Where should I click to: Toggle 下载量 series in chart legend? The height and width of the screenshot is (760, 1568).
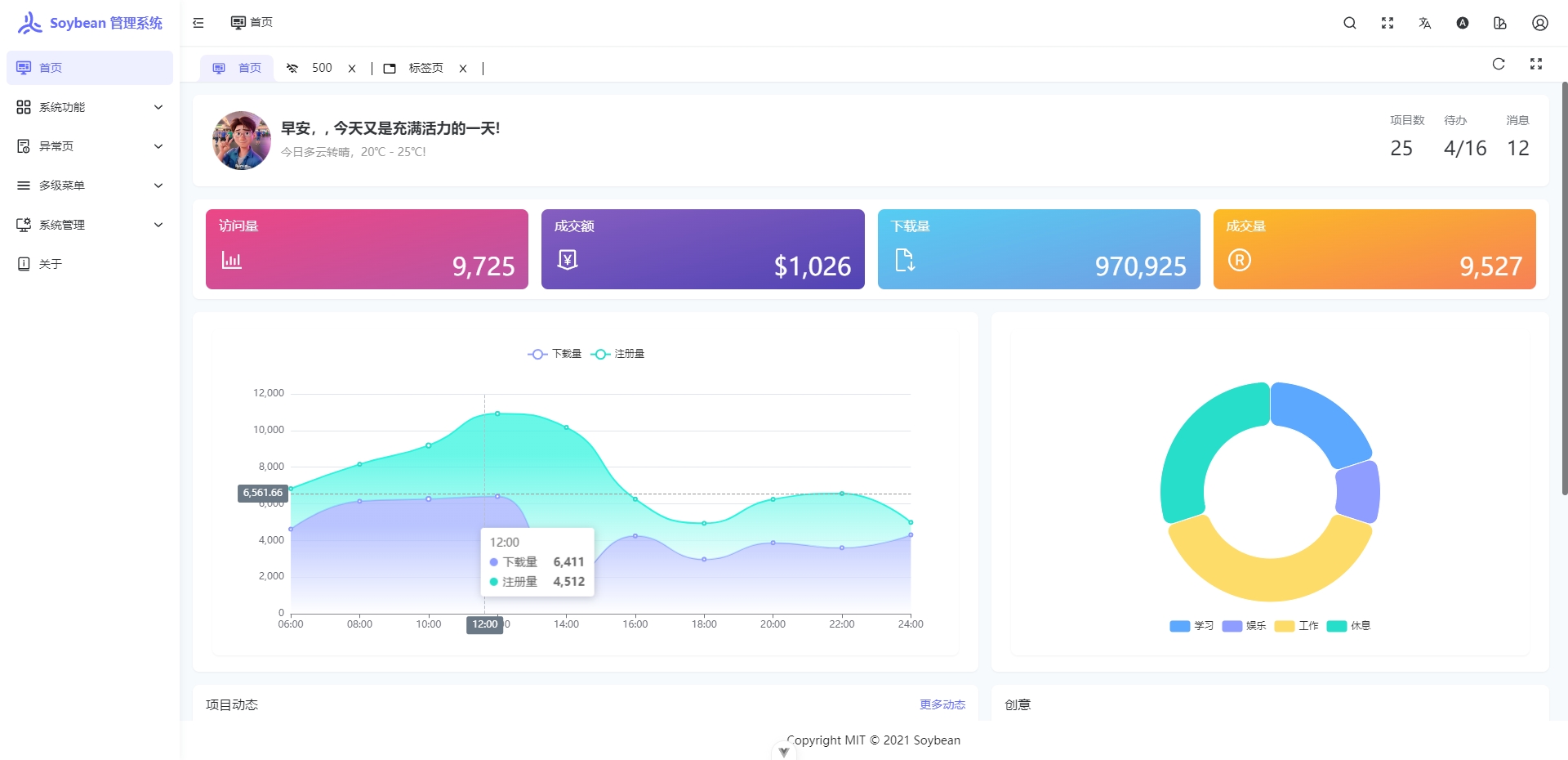click(x=555, y=354)
